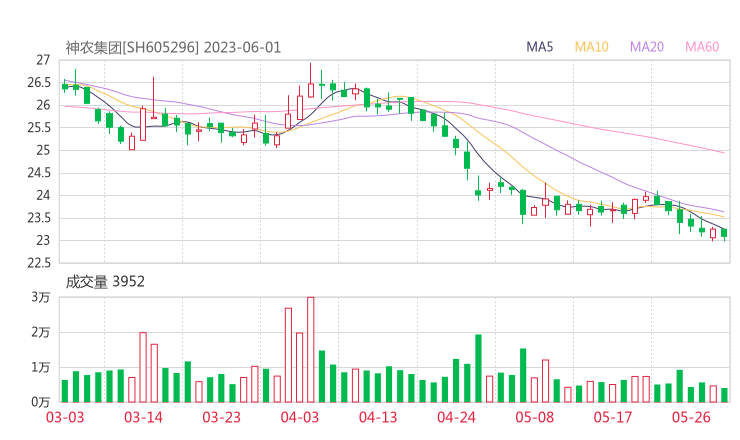Click the 05-08 date label
The width and height of the screenshot is (740, 440).
point(535,417)
